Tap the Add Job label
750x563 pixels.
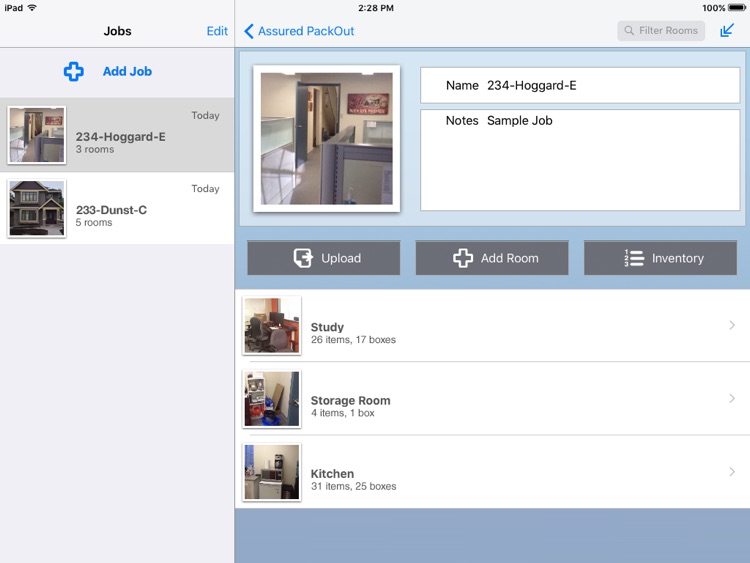[x=127, y=71]
